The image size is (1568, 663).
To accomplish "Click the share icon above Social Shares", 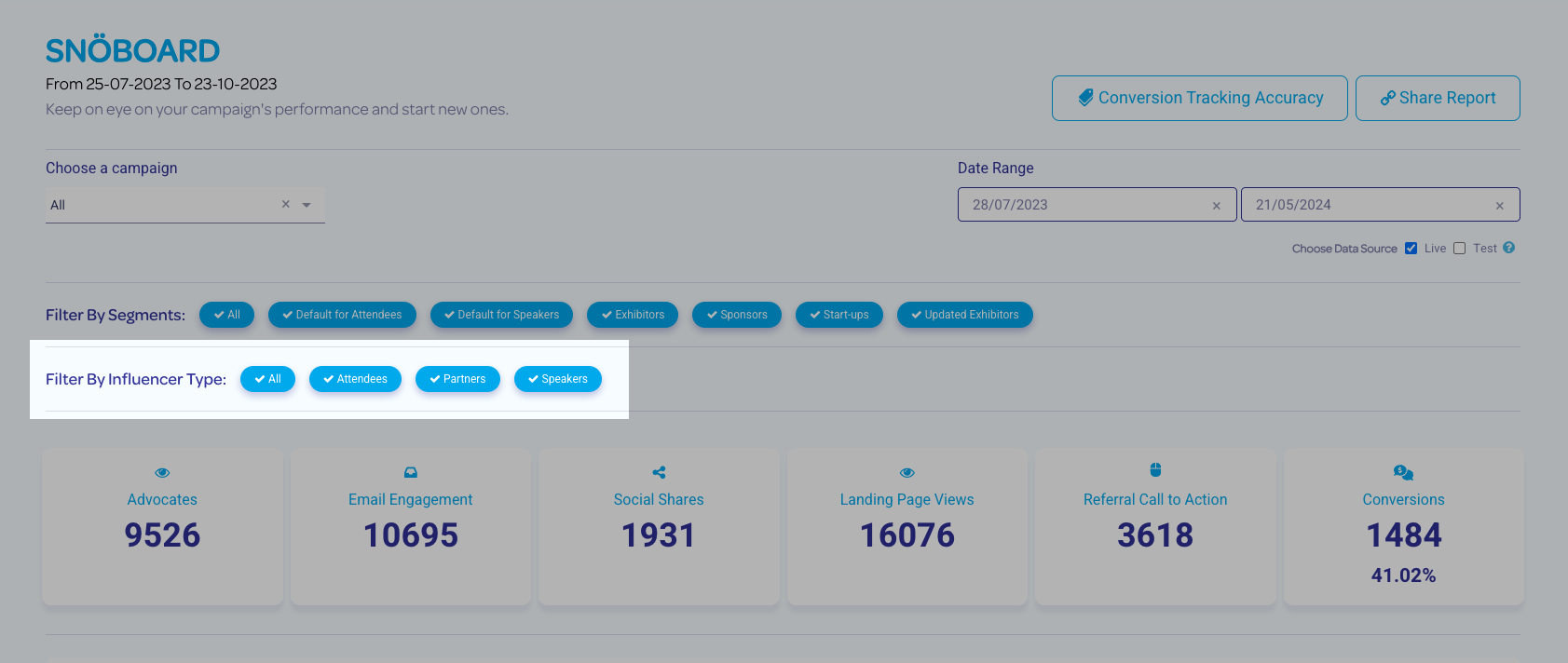I will (659, 473).
